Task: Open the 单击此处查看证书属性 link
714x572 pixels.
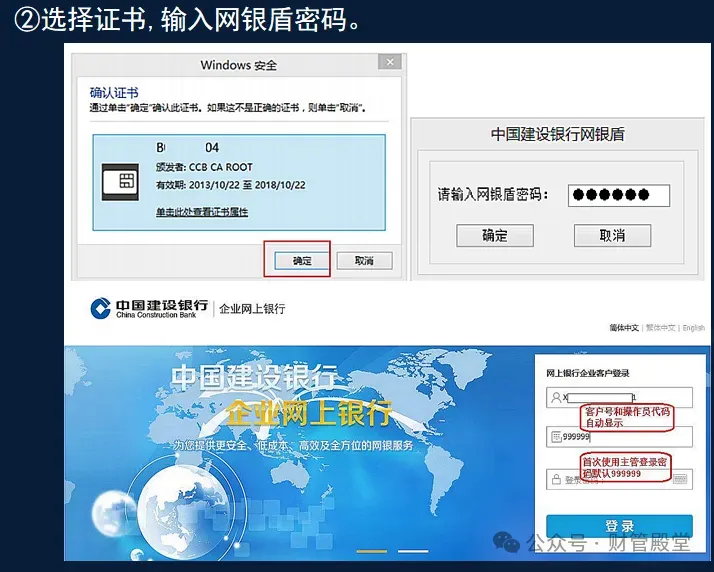Action: 202,212
